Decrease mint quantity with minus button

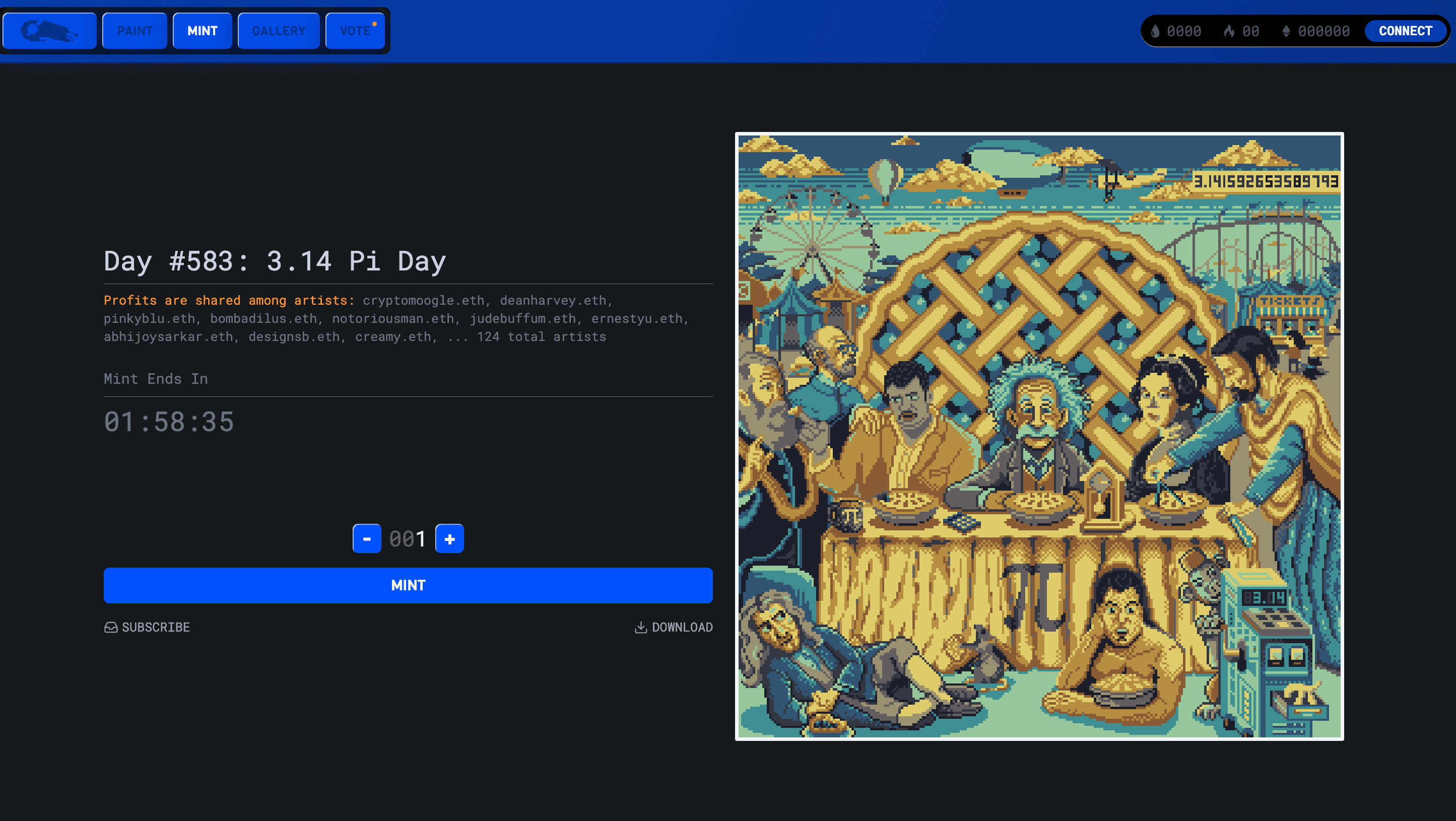tap(367, 538)
